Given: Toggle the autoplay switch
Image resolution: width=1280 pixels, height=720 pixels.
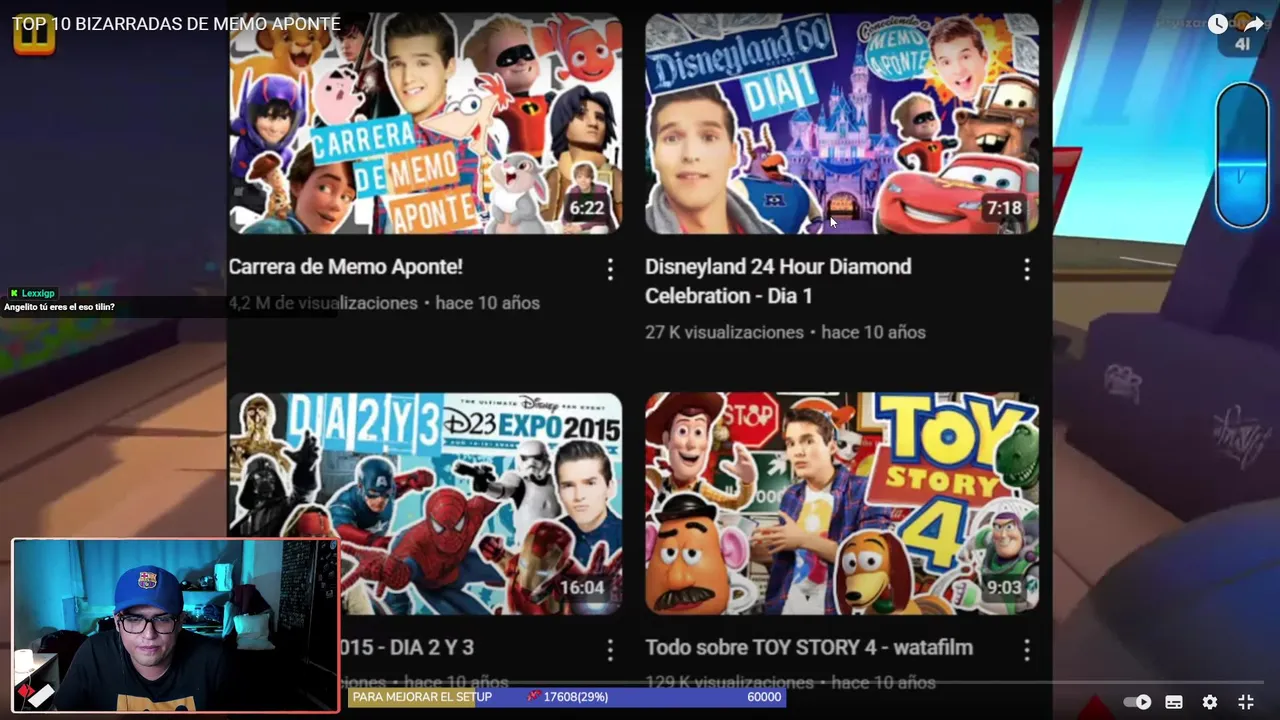Looking at the screenshot, I should [1137, 702].
